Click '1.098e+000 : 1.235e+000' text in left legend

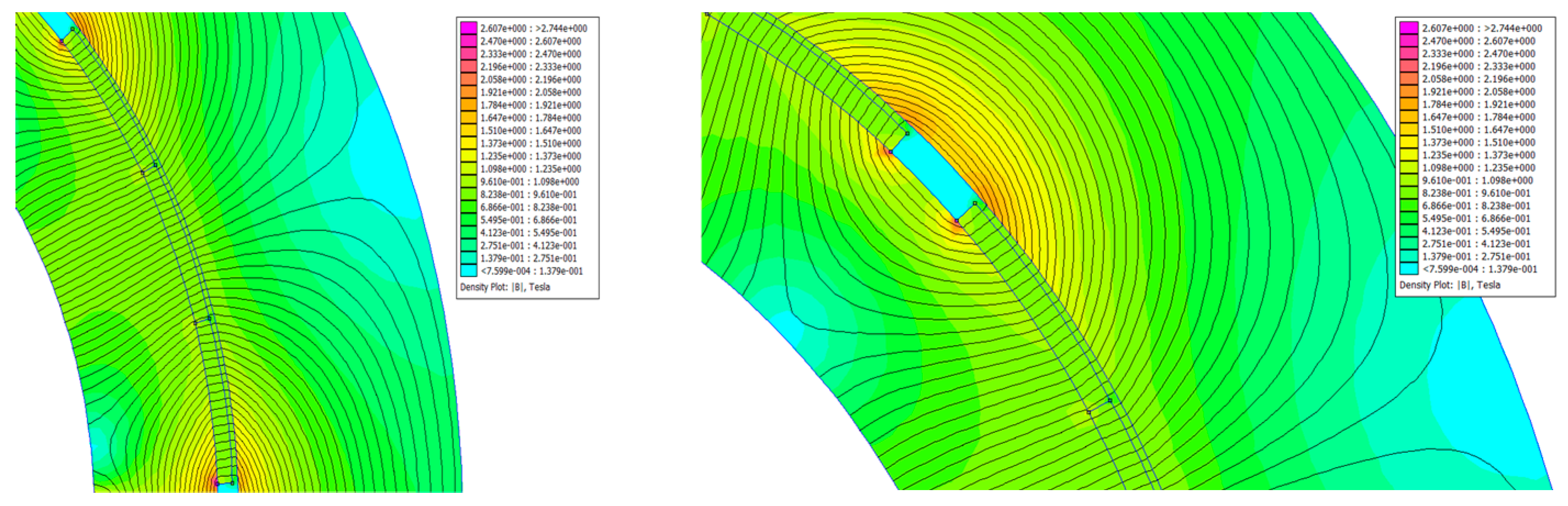pos(531,168)
